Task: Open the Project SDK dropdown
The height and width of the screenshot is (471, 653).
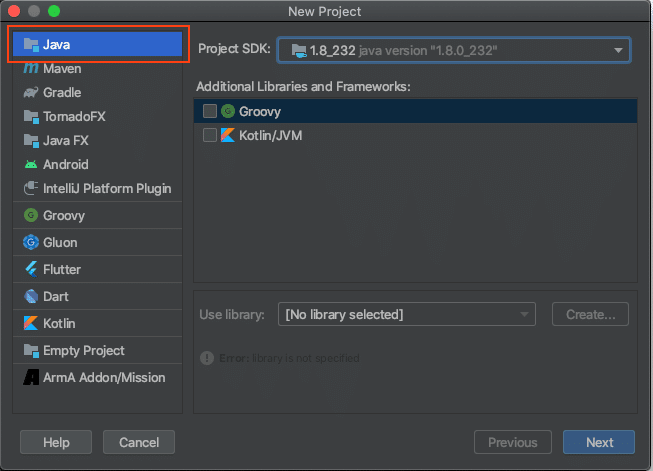Action: [454, 50]
